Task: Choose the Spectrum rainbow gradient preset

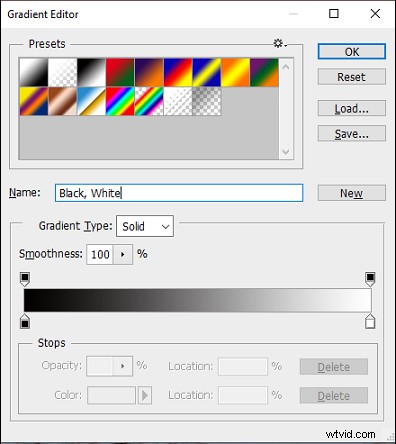Action: [120, 101]
